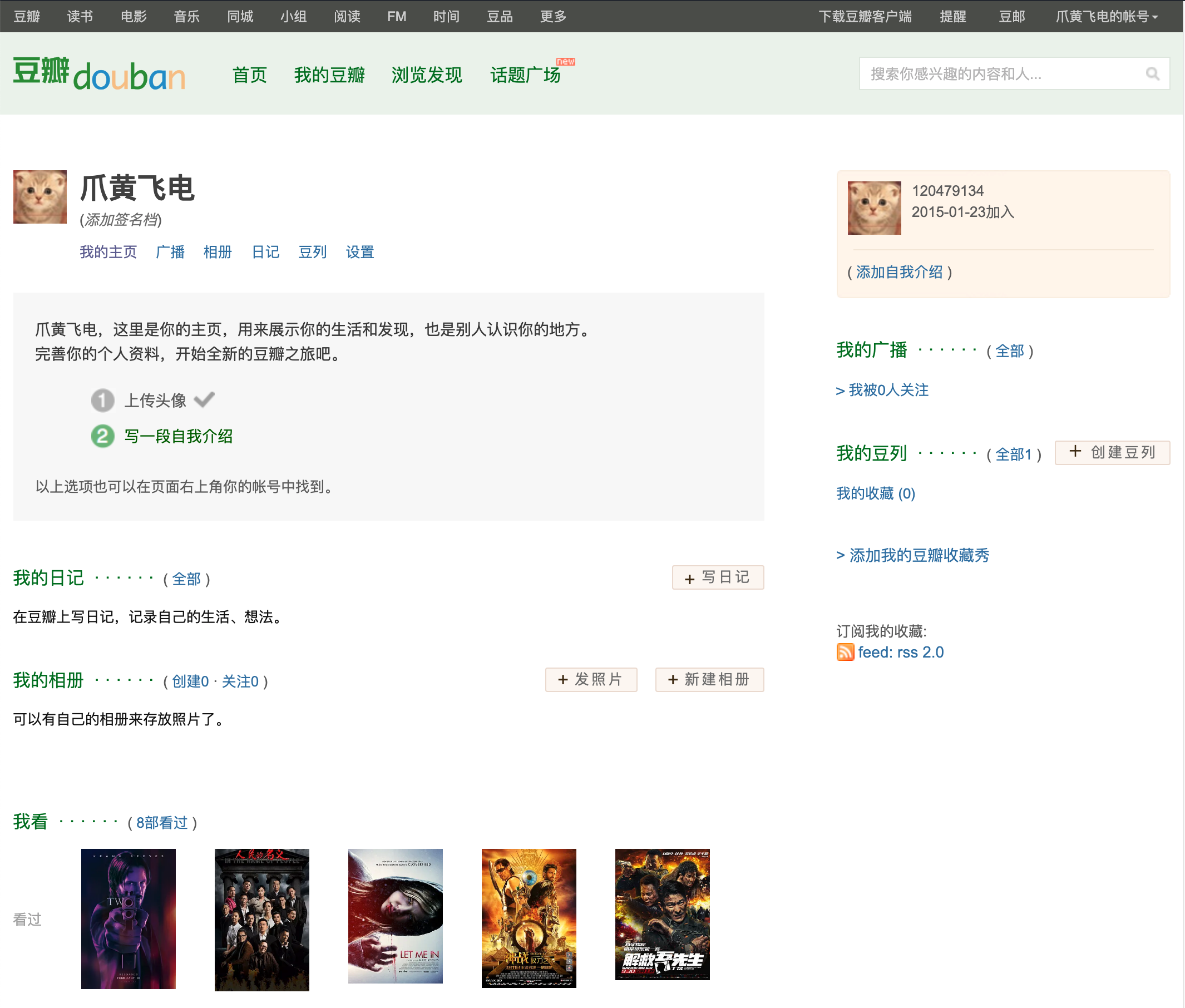Screen dimensions: 1185x1008
Task: Open the 添加自我介绍 link
Action: pyautogui.click(x=900, y=273)
